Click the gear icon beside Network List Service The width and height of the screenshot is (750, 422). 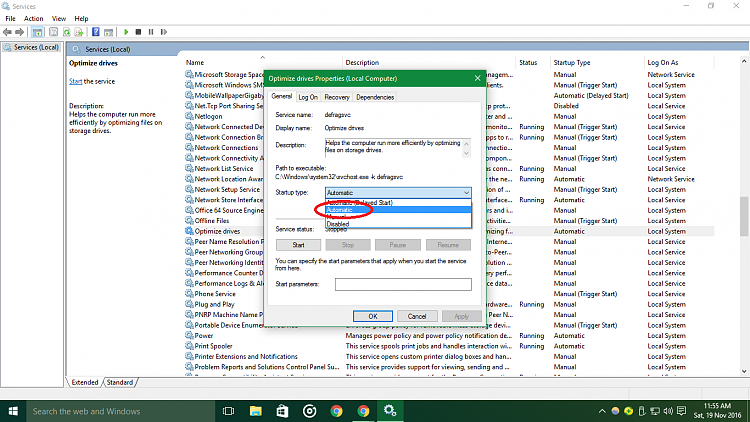pyautogui.click(x=189, y=168)
